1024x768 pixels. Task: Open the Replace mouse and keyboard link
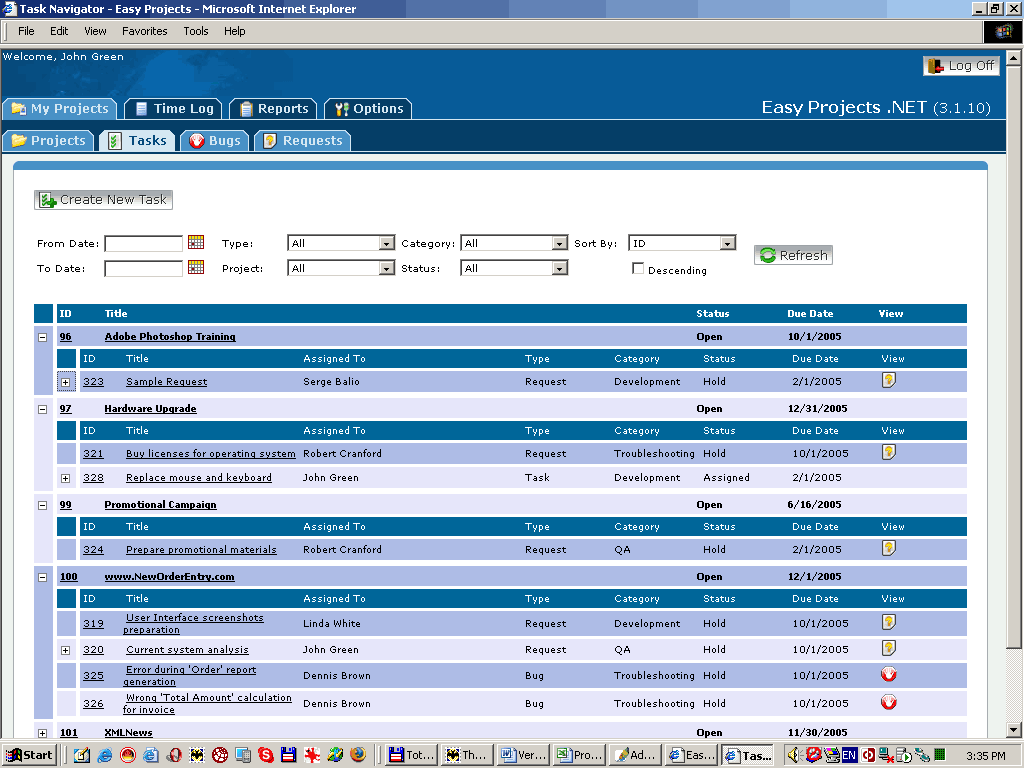coord(199,478)
